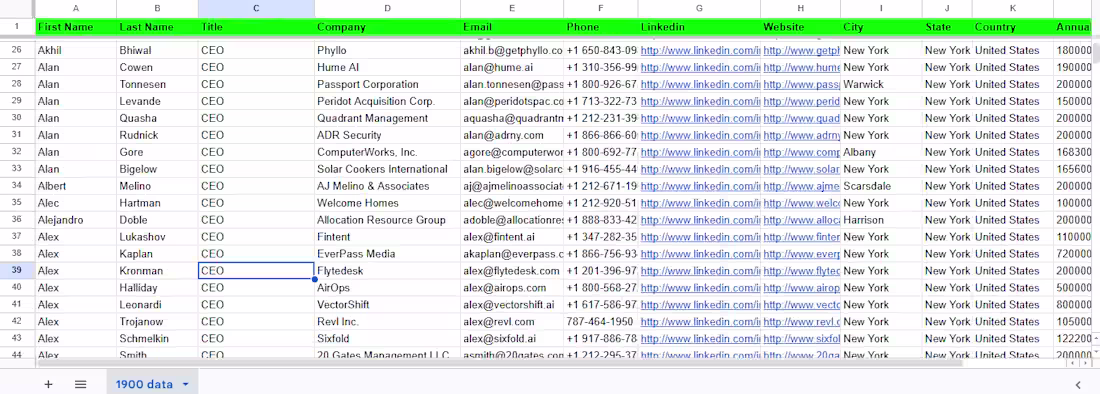Image resolution: width=1100 pixels, height=394 pixels.
Task: Click the last name Kronman cell
Action: click(x=157, y=271)
